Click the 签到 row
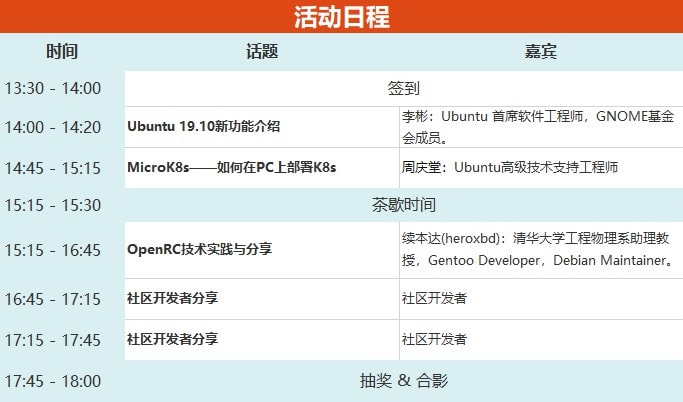The width and height of the screenshot is (683, 402). pyautogui.click(x=404, y=88)
